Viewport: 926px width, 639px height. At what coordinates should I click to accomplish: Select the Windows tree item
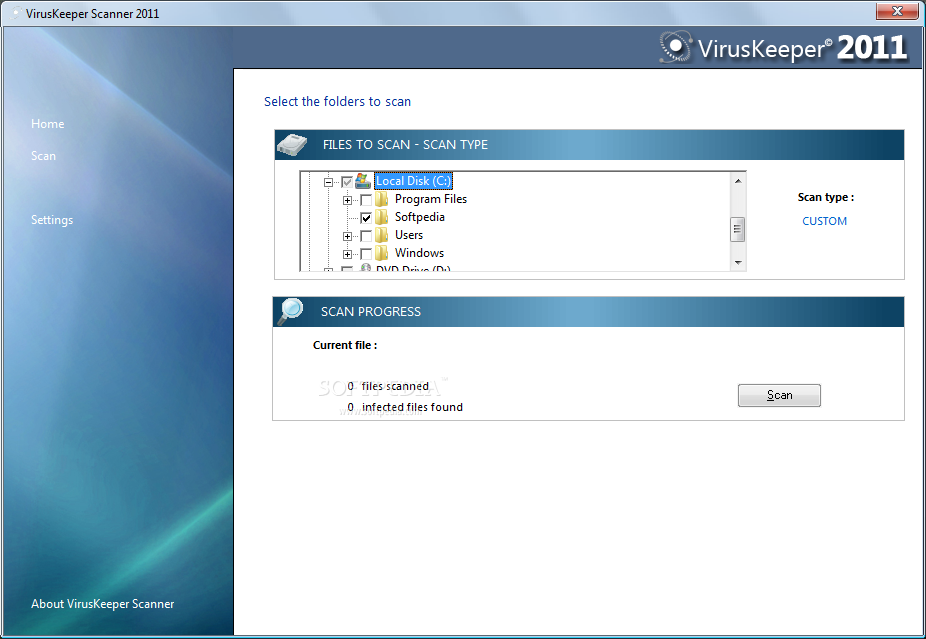pos(419,253)
